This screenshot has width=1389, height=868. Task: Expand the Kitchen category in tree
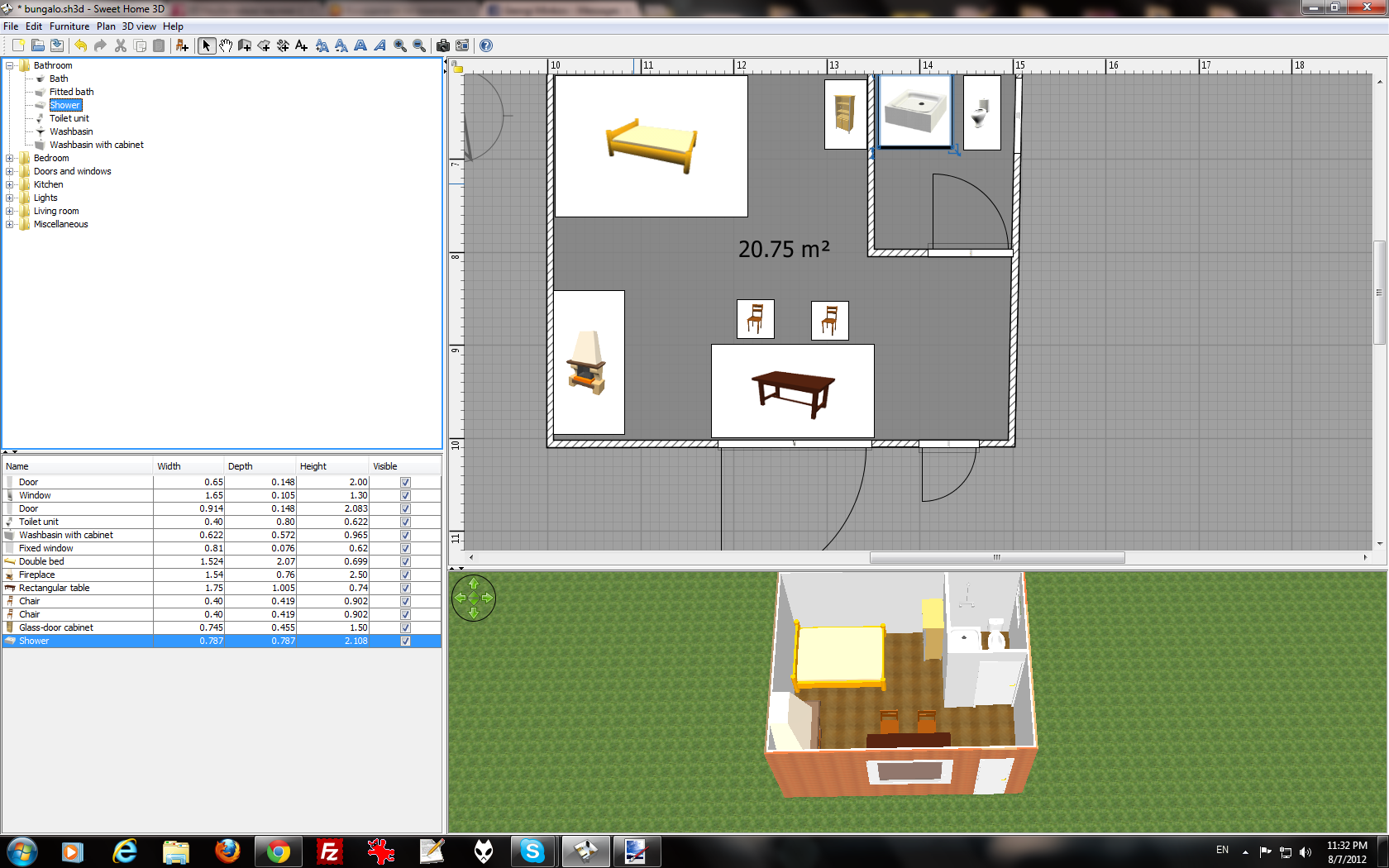(10, 184)
